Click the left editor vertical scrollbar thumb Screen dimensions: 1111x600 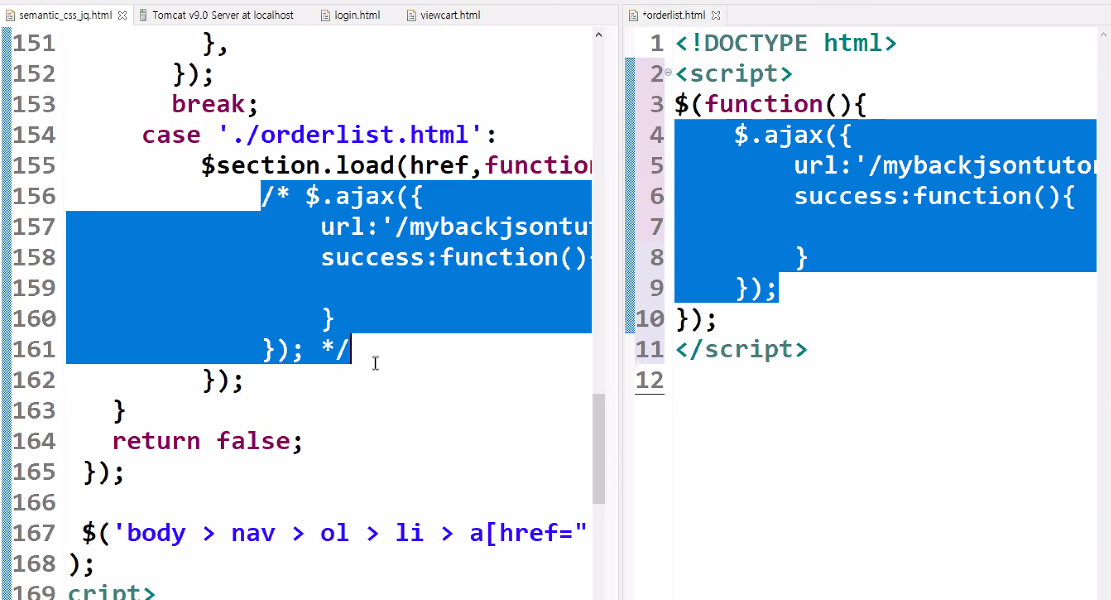[599, 448]
